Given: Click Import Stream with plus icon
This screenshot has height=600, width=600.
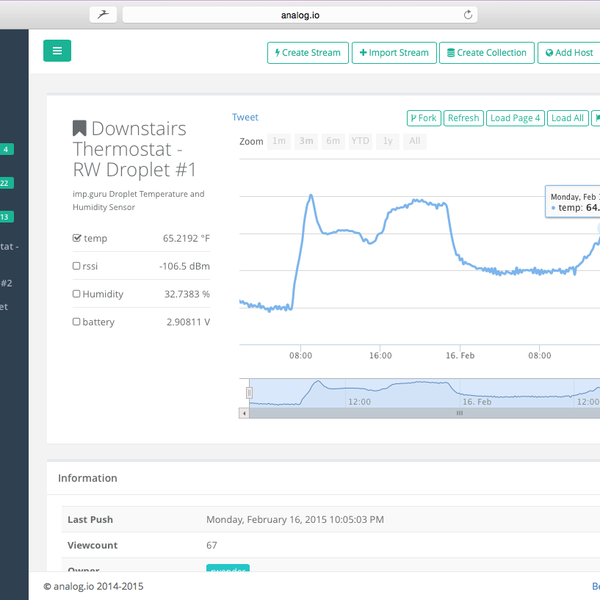Looking at the screenshot, I should pos(393,53).
